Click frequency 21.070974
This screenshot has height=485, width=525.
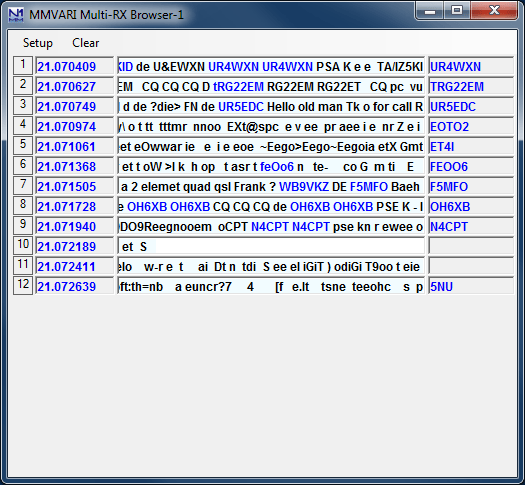point(75,127)
